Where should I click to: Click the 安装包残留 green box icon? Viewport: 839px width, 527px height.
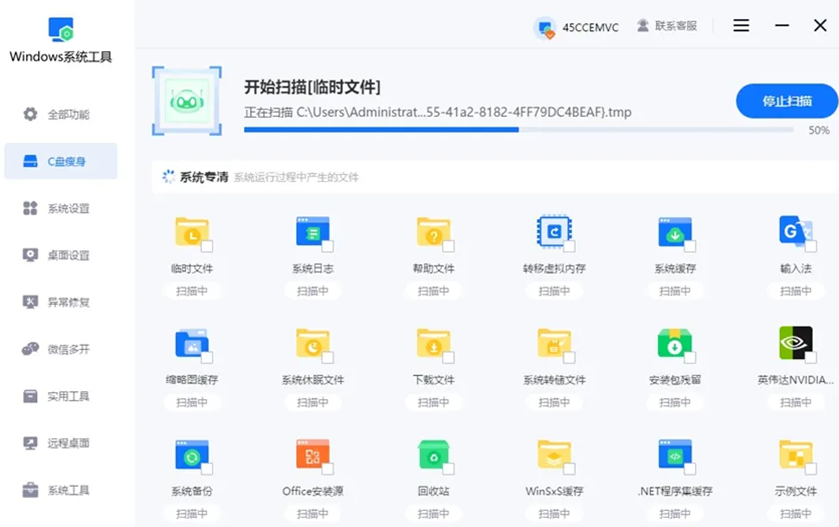pyautogui.click(x=675, y=343)
